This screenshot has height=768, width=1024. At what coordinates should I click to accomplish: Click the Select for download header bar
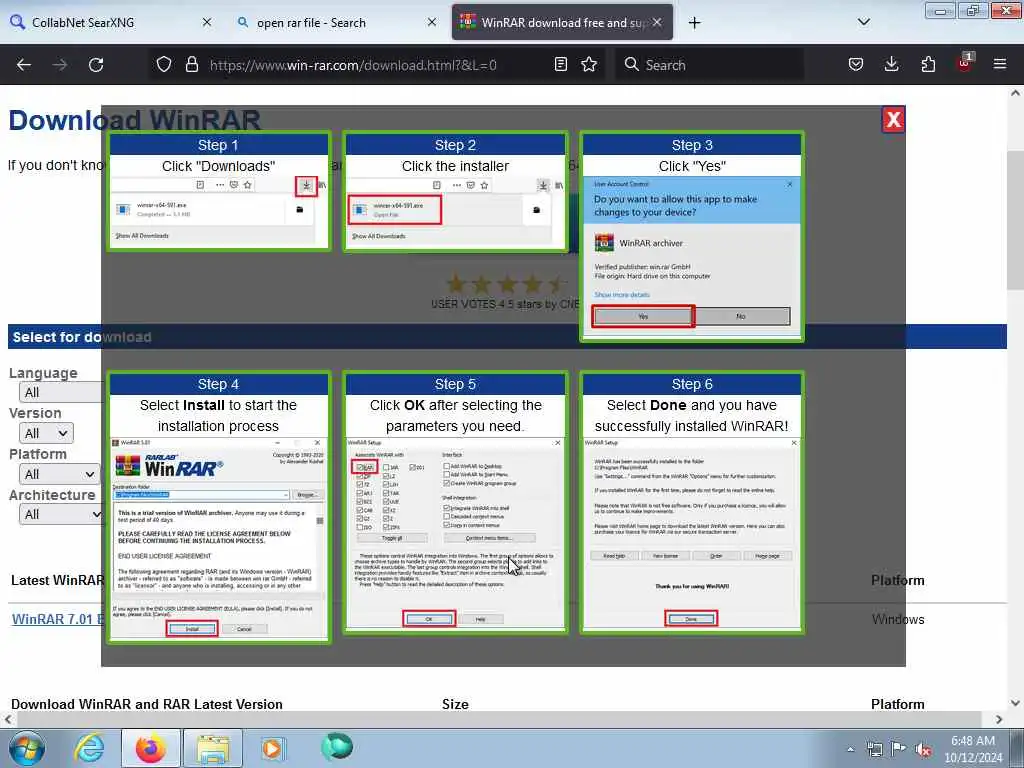[507, 336]
